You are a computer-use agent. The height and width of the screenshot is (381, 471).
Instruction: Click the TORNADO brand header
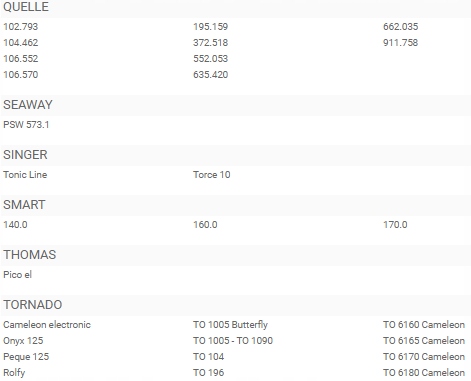(x=33, y=305)
